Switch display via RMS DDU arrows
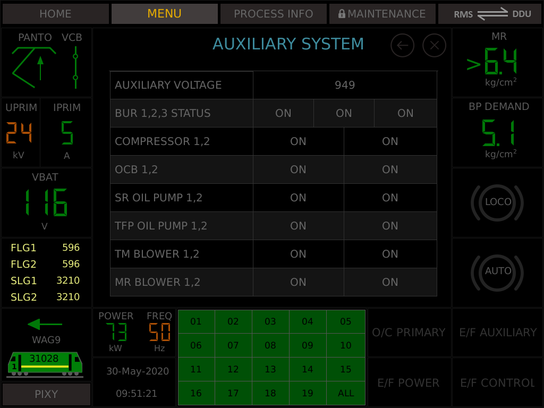Screen dimensions: 544x408 coord(492,14)
